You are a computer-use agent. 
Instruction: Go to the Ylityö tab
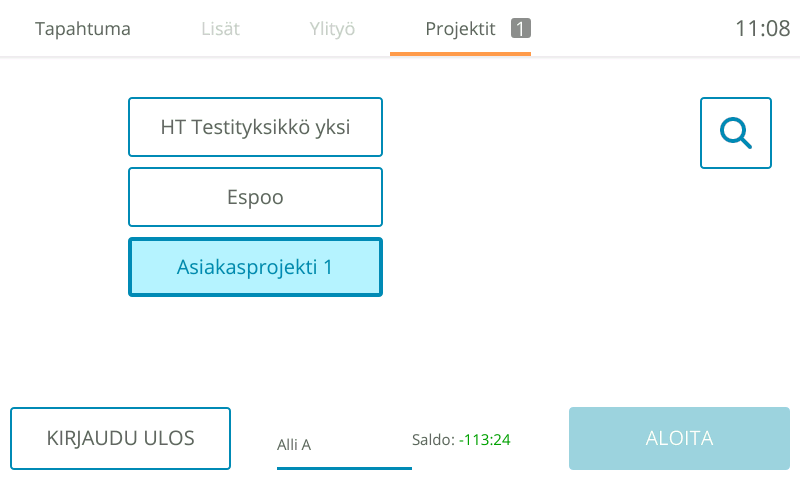tap(332, 29)
